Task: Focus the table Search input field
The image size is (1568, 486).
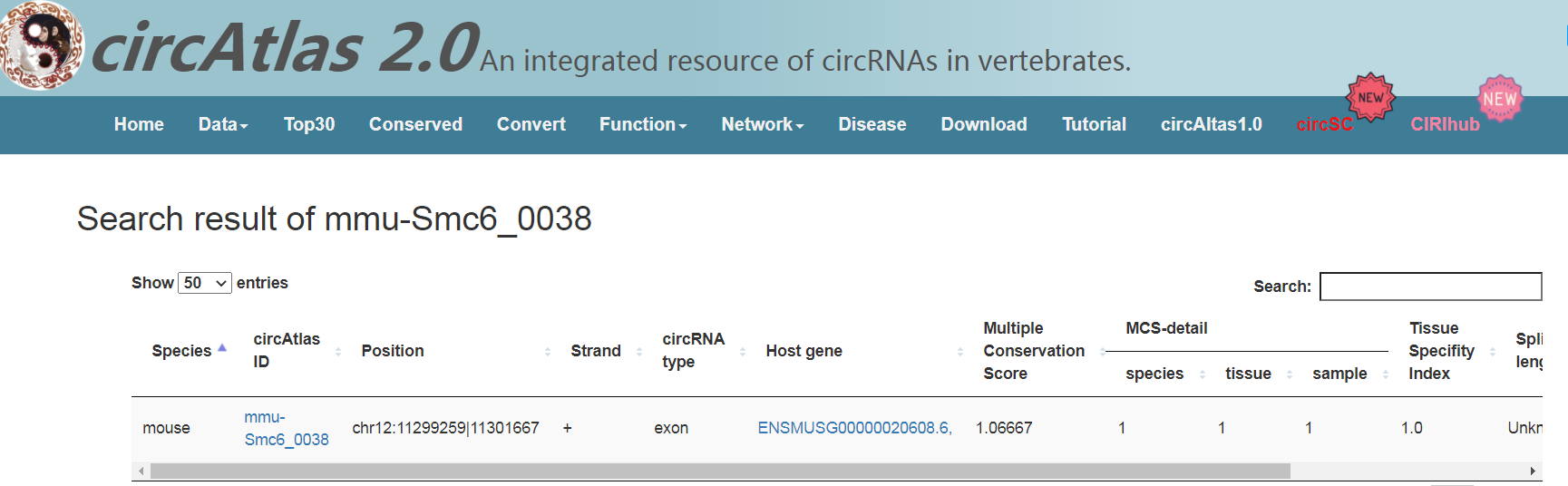Action: pos(1430,287)
